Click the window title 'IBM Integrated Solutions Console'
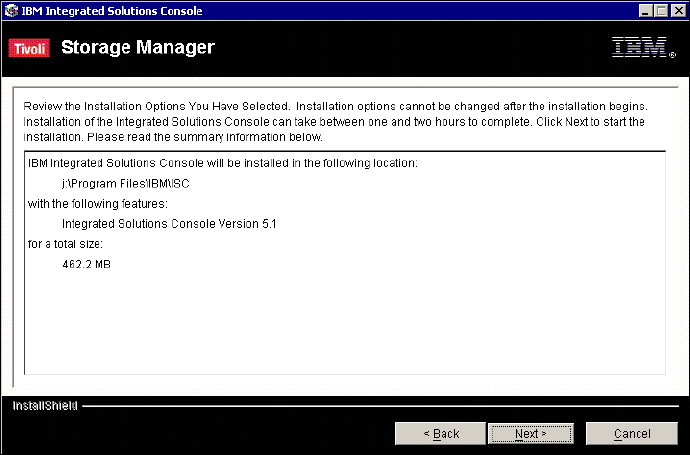Image resolution: width=690 pixels, height=455 pixels. pos(112,11)
